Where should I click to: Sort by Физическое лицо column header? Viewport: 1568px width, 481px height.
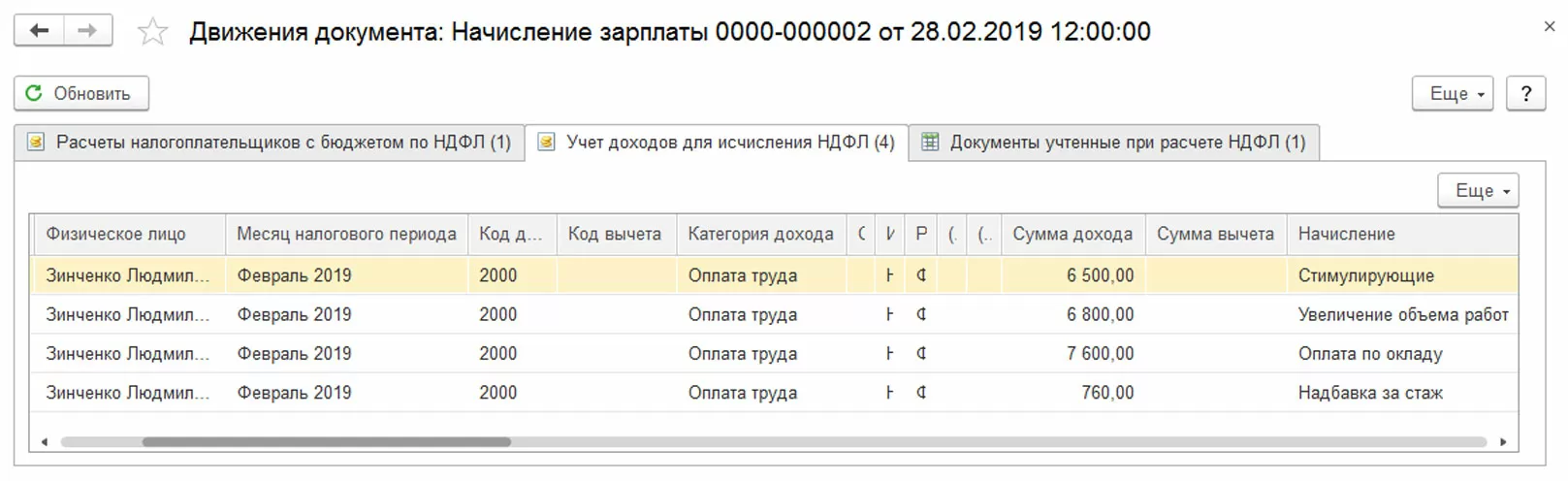(115, 235)
